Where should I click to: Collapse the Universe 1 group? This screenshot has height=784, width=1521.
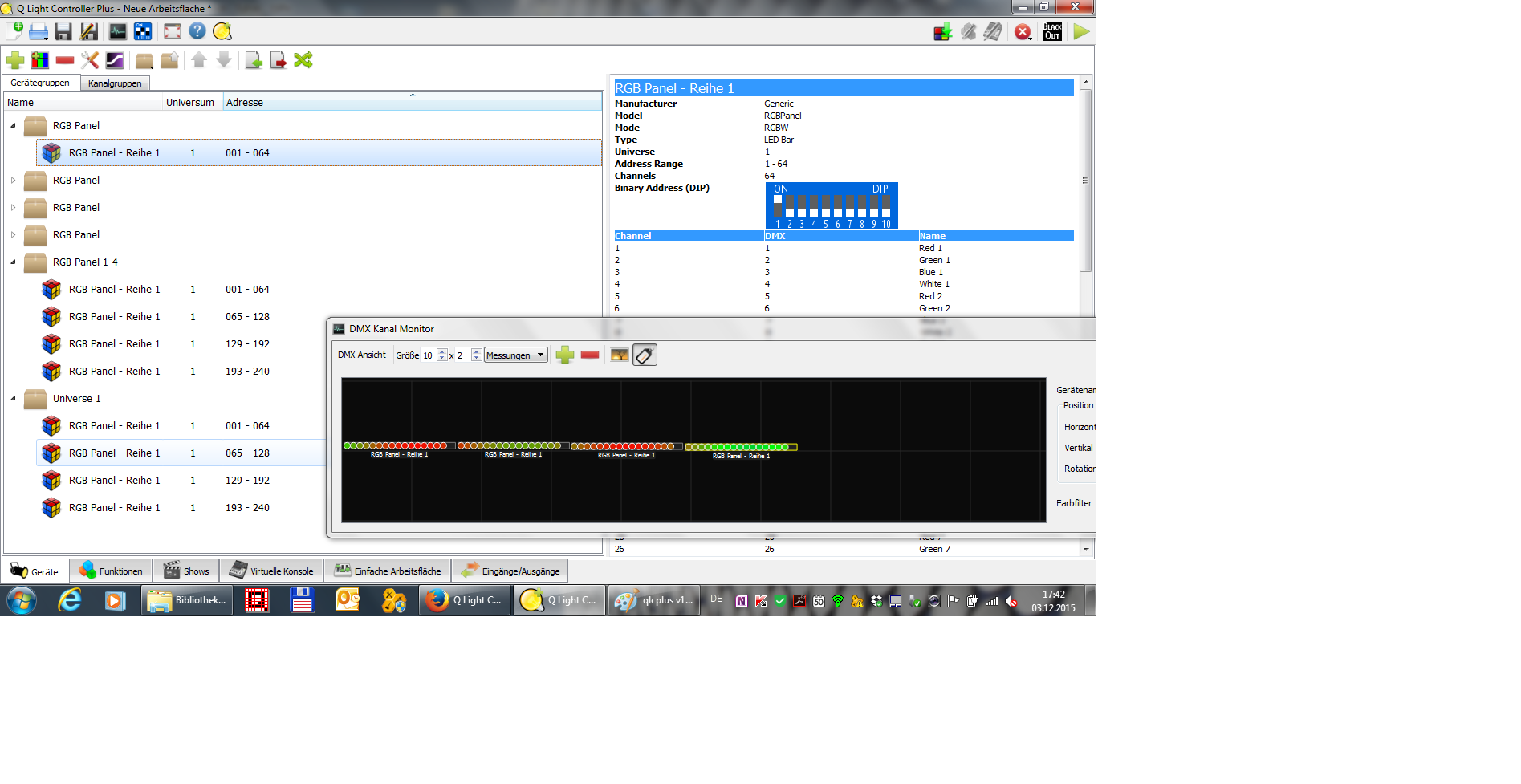tap(13, 399)
